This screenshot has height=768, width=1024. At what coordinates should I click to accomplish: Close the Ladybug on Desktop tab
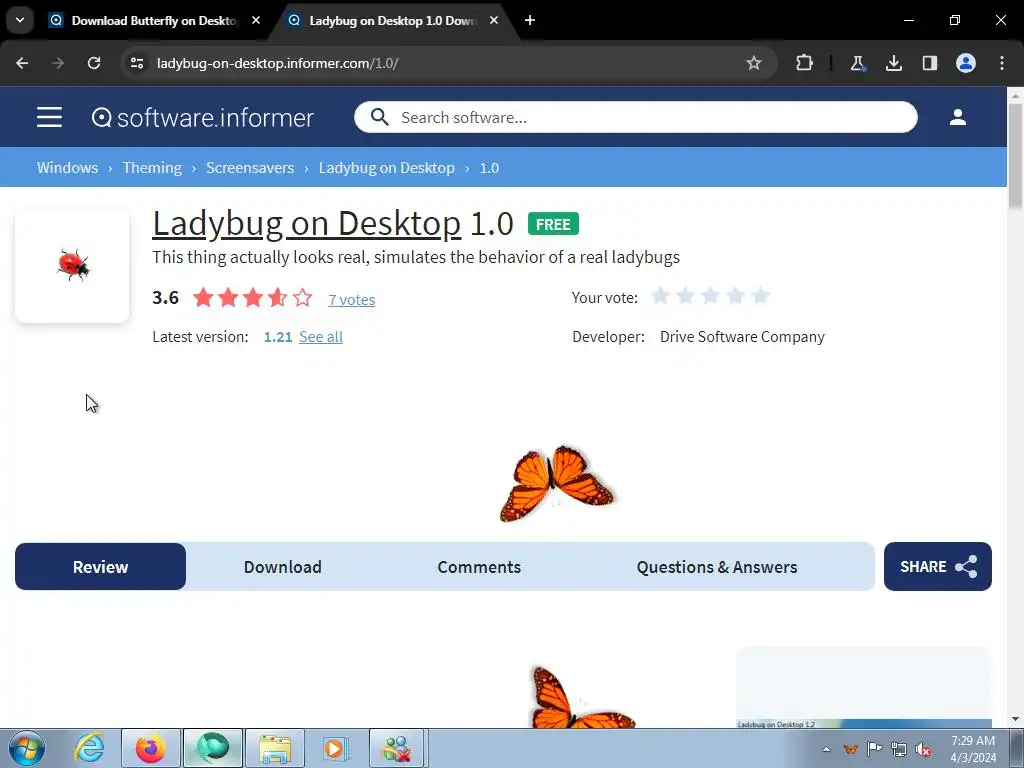pyautogui.click(x=494, y=20)
